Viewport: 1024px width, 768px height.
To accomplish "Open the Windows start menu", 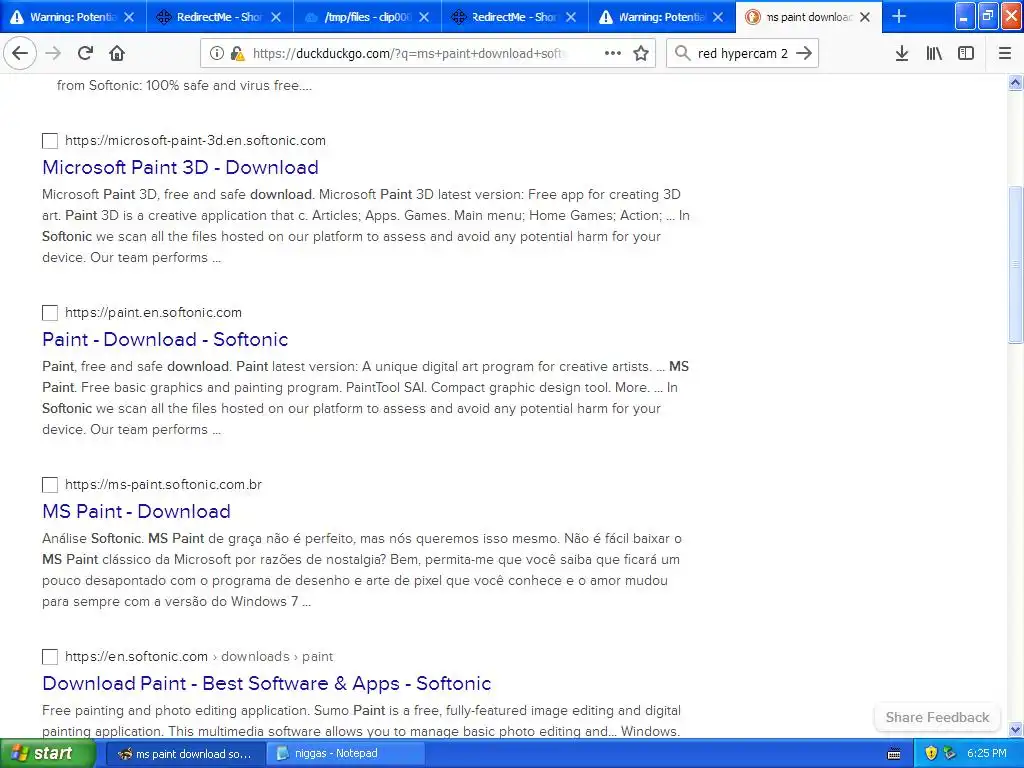I will (x=46, y=754).
